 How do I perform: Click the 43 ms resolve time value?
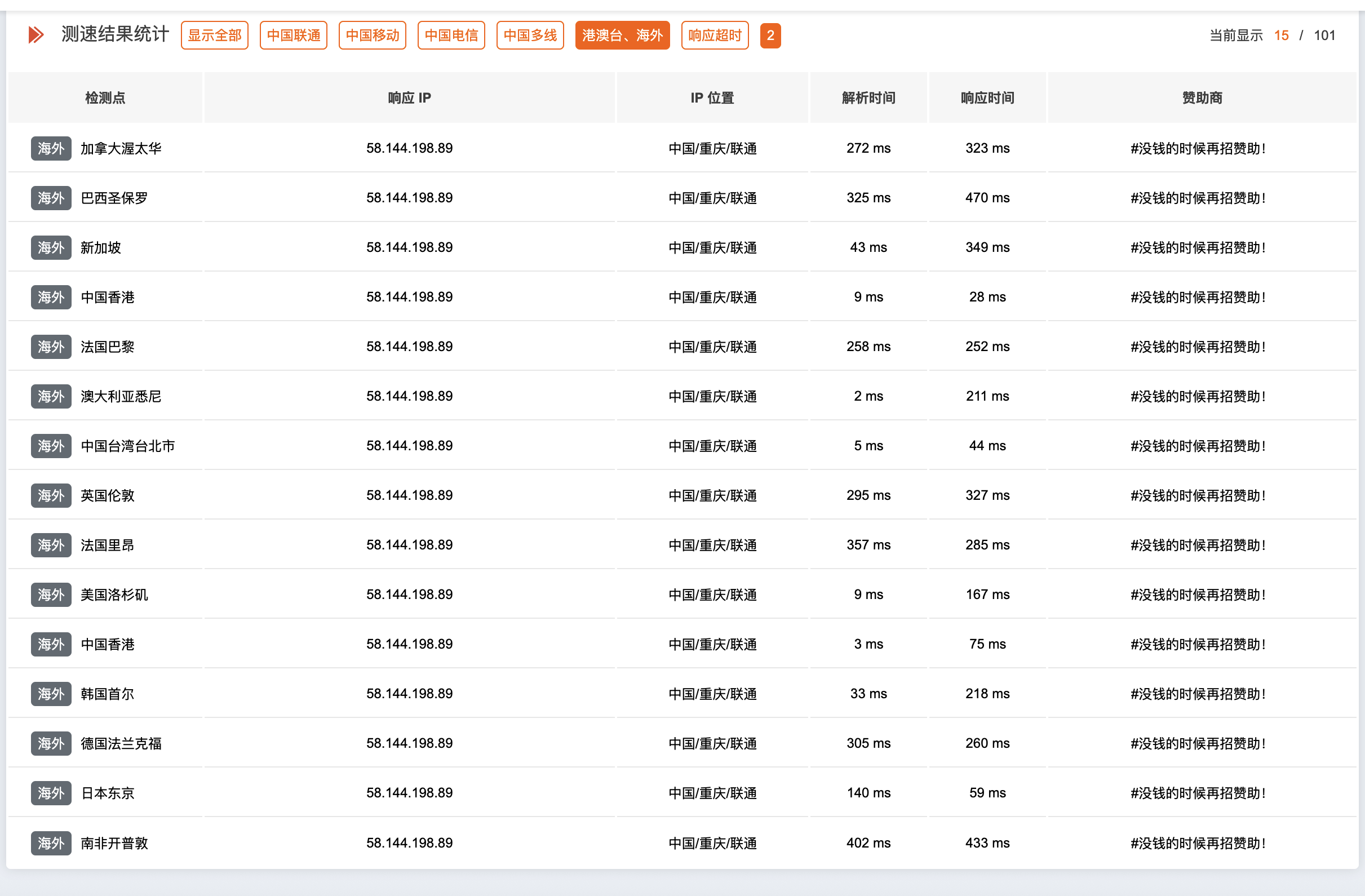click(868, 247)
